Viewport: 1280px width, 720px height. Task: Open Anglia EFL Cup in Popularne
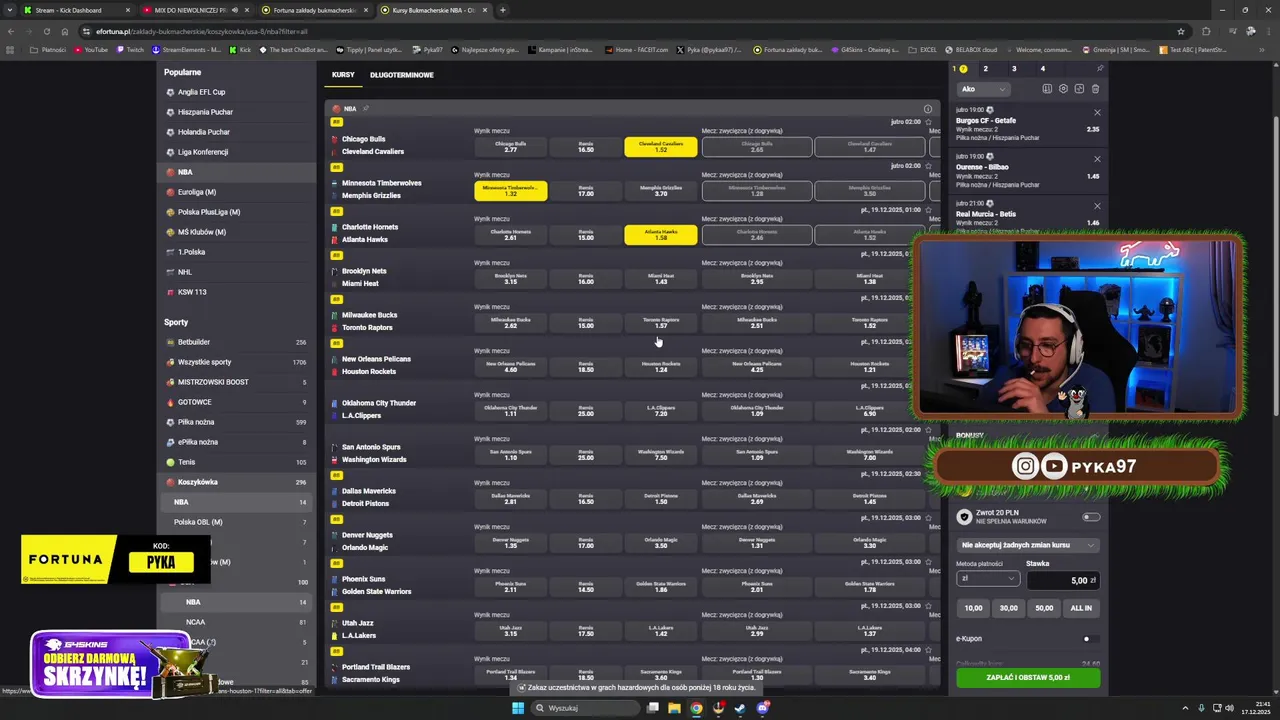[201, 92]
